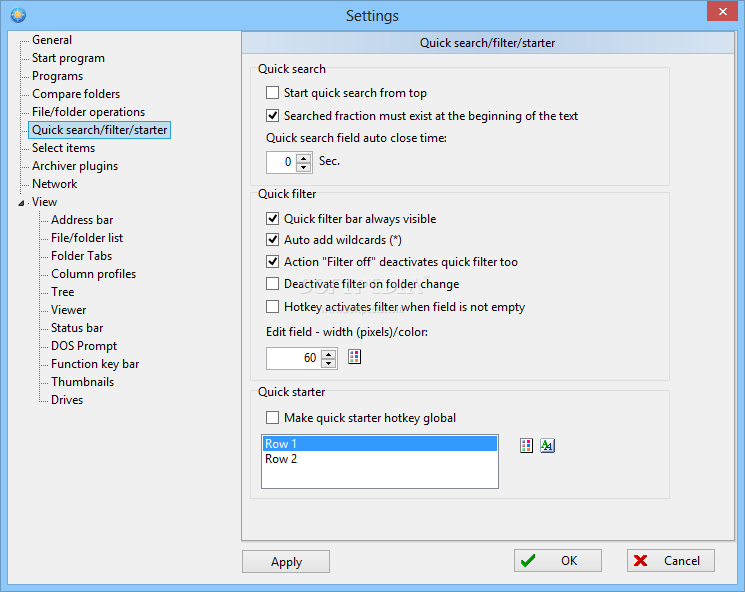Screen dimensions: 745x592
Task: Enable Hotkey activates filter when not empty
Action: pyautogui.click(x=272, y=306)
